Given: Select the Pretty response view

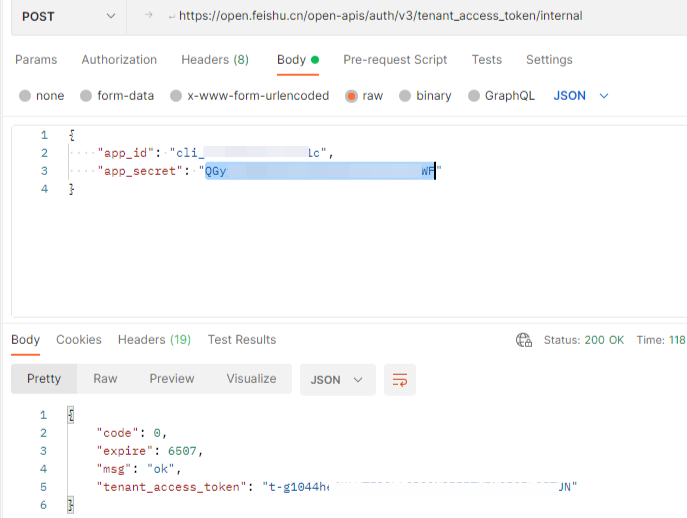Looking at the screenshot, I should [44, 379].
